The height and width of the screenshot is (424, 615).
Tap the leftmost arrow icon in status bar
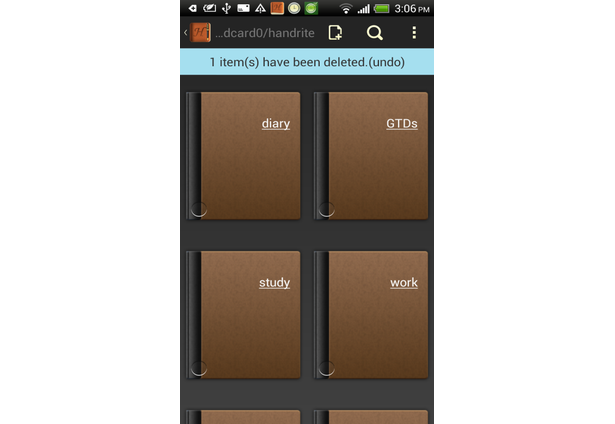[x=193, y=8]
